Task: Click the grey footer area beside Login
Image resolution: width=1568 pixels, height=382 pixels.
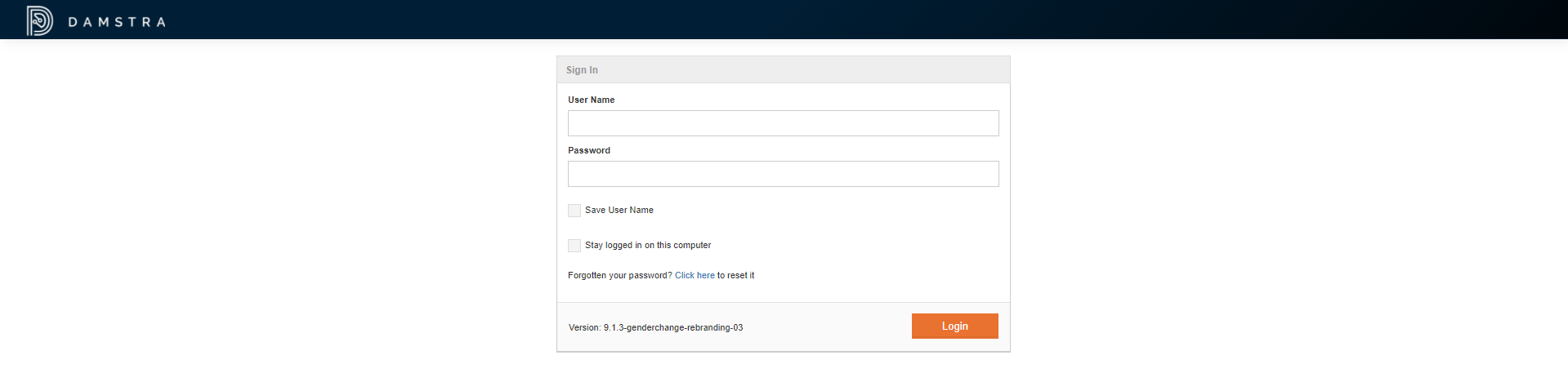Action: pyautogui.click(x=825, y=327)
